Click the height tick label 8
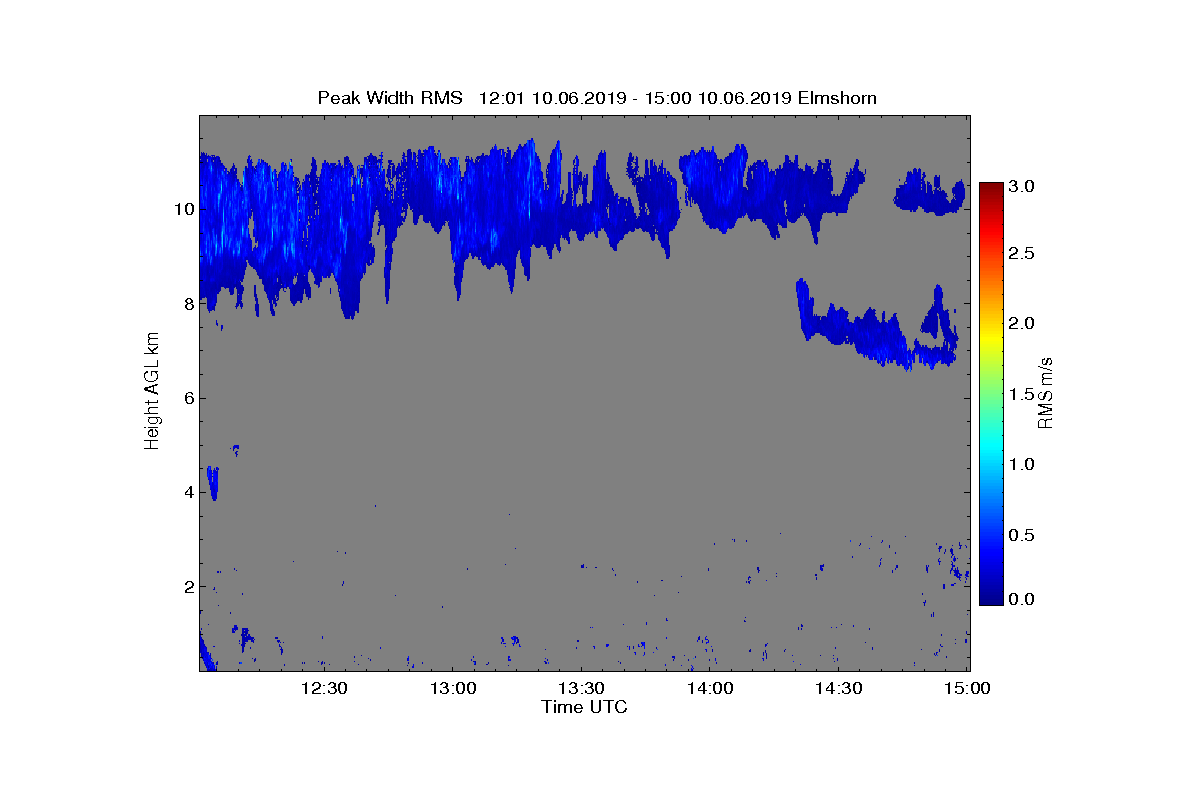The height and width of the screenshot is (800, 1200). (x=187, y=303)
